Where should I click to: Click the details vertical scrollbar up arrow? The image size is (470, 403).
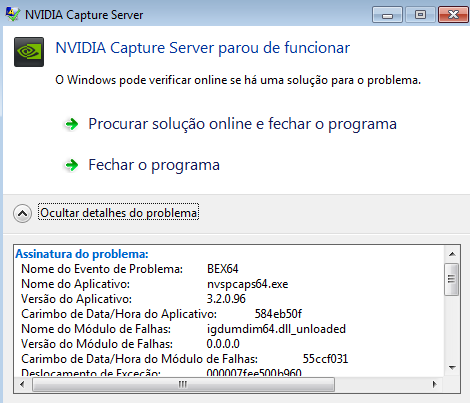452,254
